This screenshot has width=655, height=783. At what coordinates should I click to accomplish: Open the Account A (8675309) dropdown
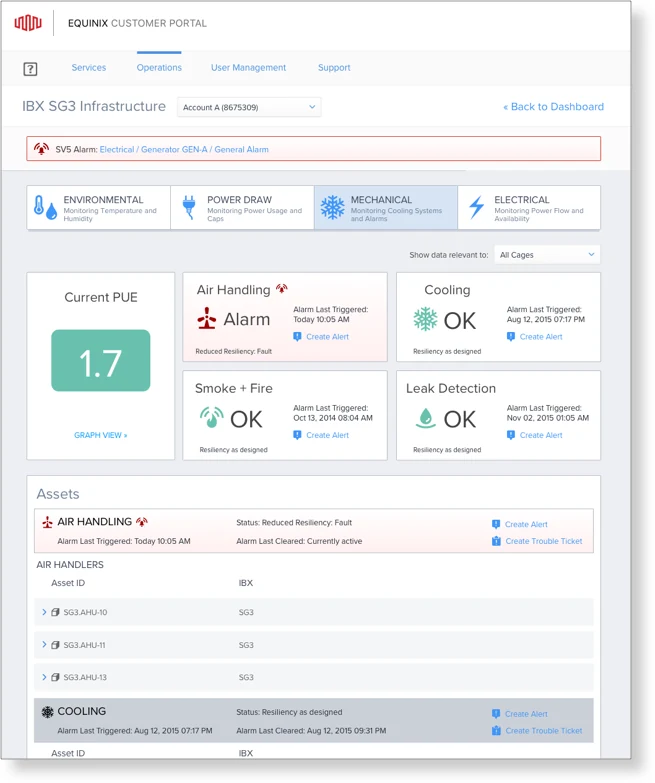click(x=249, y=107)
